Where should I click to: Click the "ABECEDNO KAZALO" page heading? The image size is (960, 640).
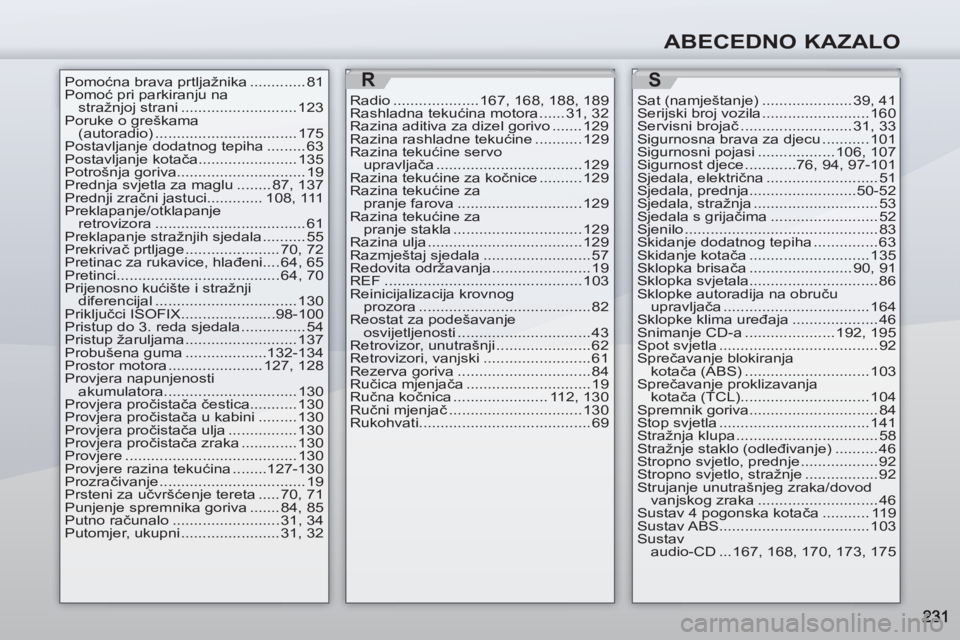click(x=782, y=41)
